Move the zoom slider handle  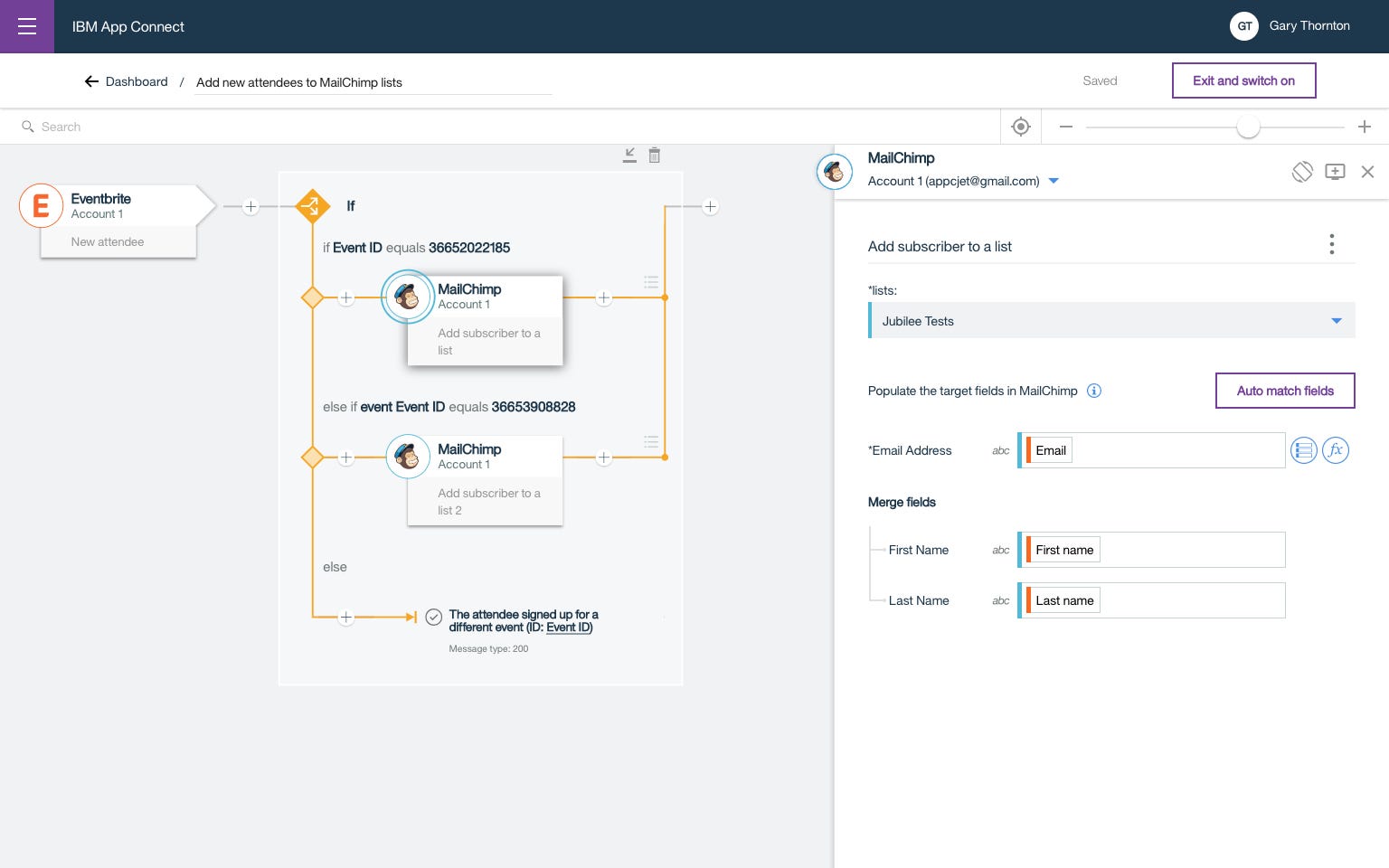click(x=1248, y=127)
